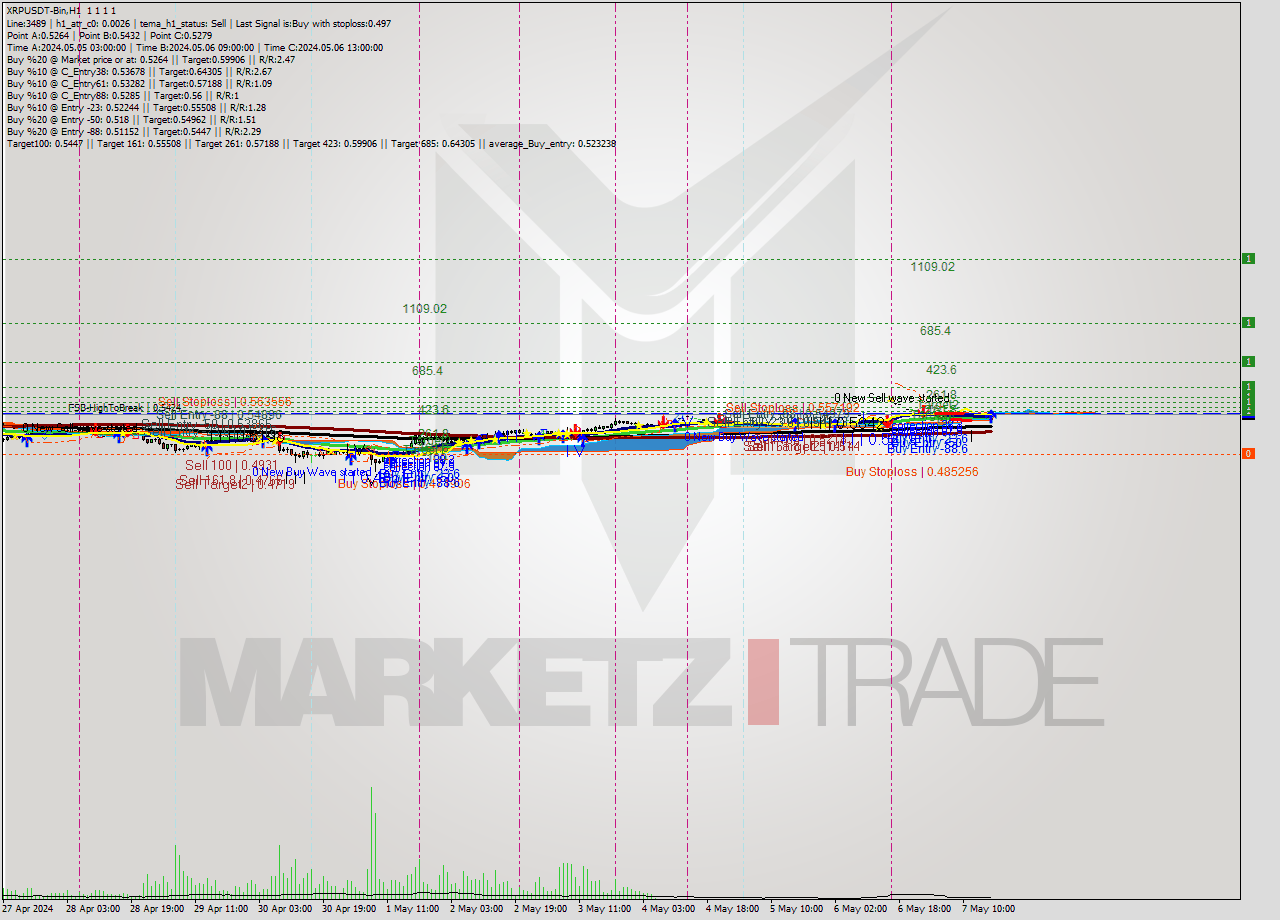1280x920 pixels.
Task: Click the 'Buy %20 @ Entry -50' line
Action: point(132,119)
